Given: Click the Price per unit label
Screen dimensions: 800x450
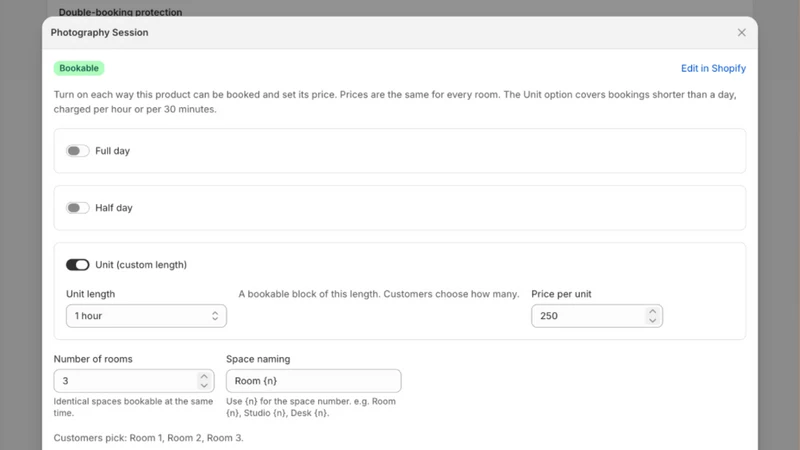Looking at the screenshot, I should (561, 294).
